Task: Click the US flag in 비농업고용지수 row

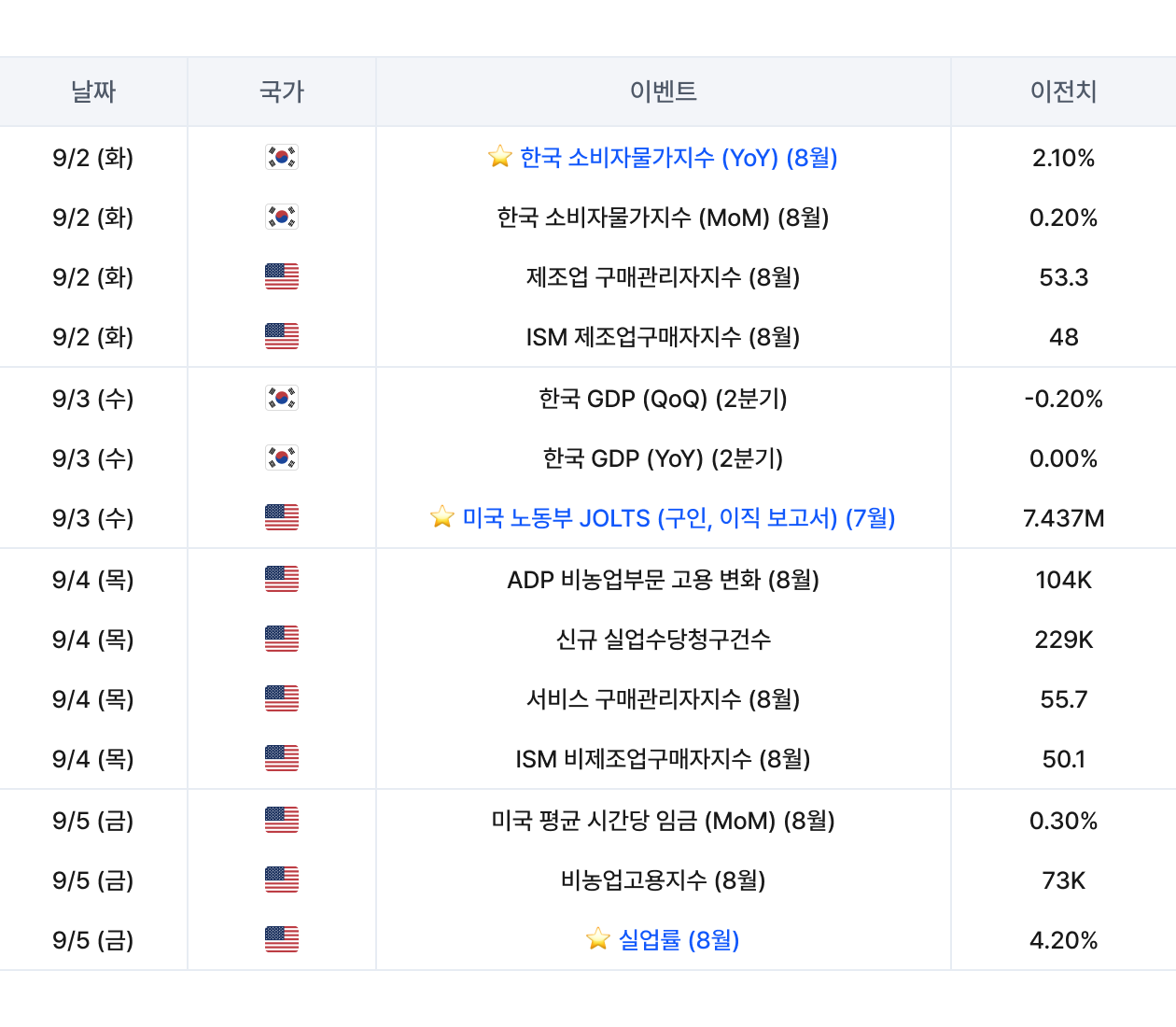Action: (282, 880)
